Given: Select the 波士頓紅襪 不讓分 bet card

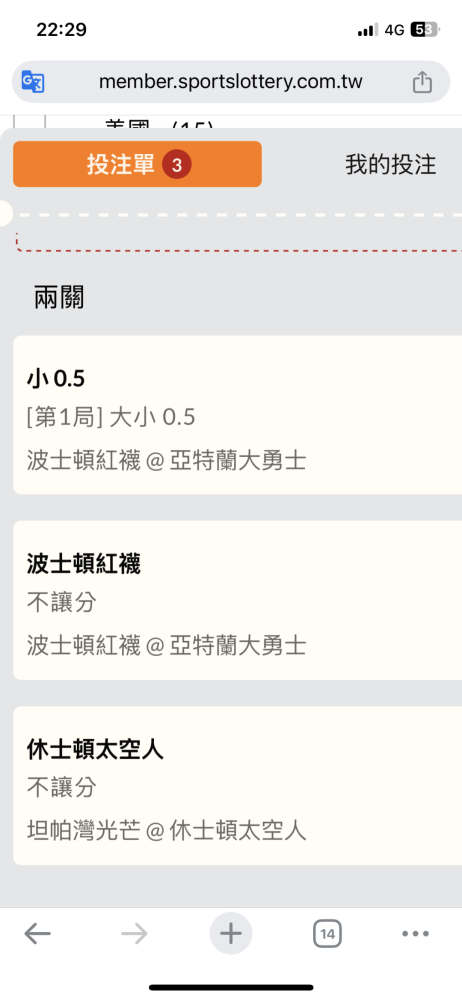Looking at the screenshot, I should point(237,600).
